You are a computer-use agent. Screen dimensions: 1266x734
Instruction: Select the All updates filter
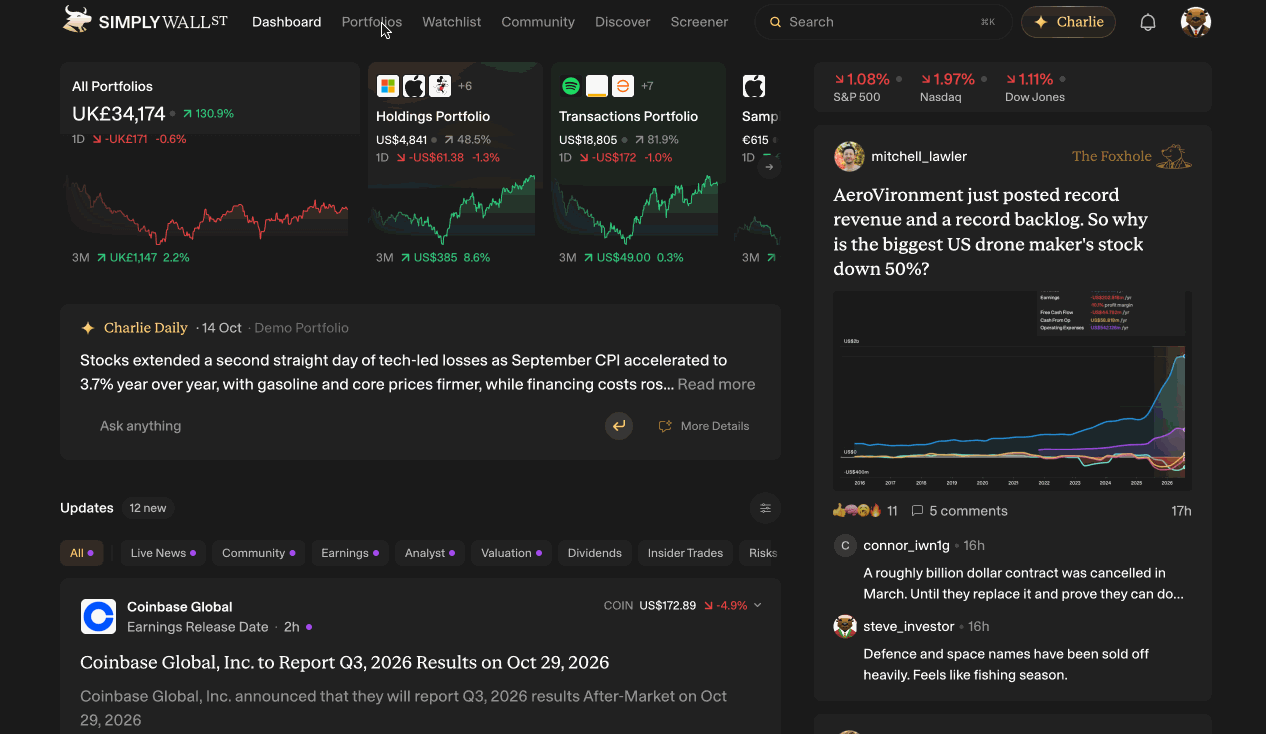tap(82, 553)
